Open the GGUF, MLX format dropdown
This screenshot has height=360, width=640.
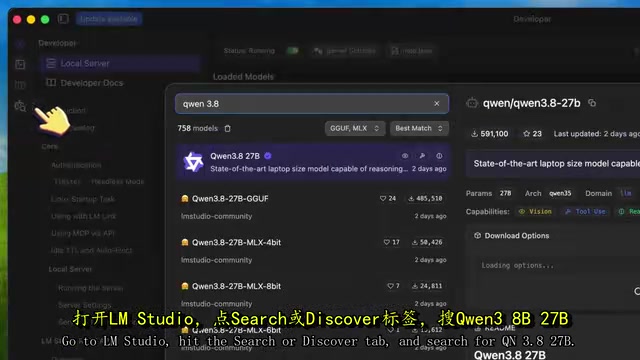coord(355,129)
